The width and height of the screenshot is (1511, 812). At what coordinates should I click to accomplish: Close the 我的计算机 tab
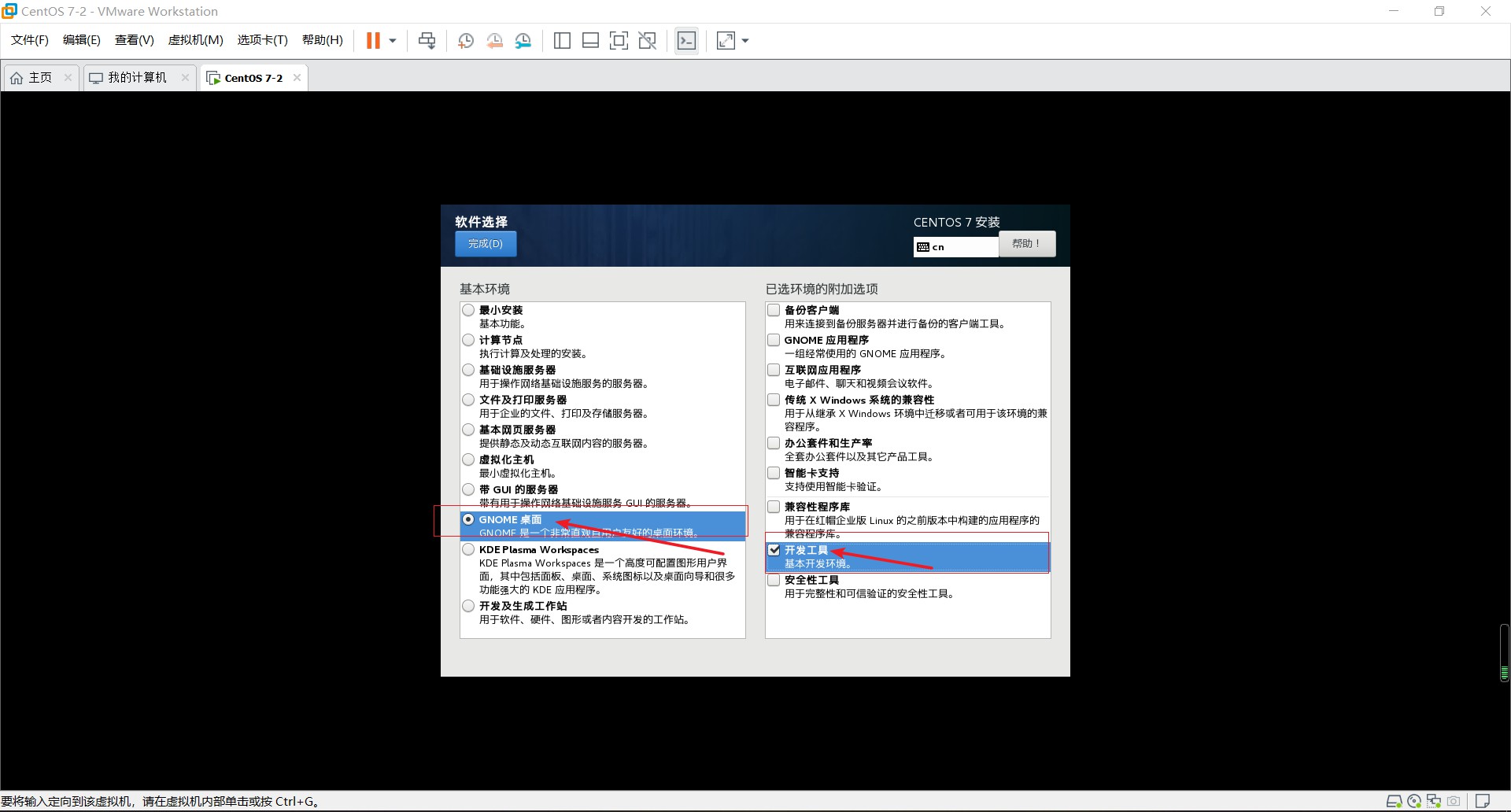click(185, 77)
